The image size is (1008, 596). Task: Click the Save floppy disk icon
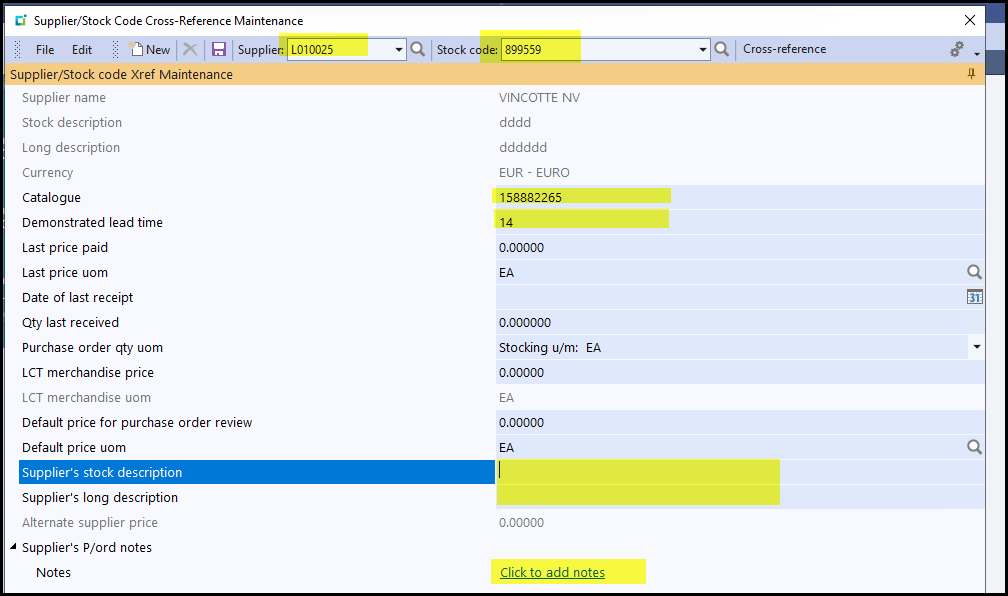219,49
